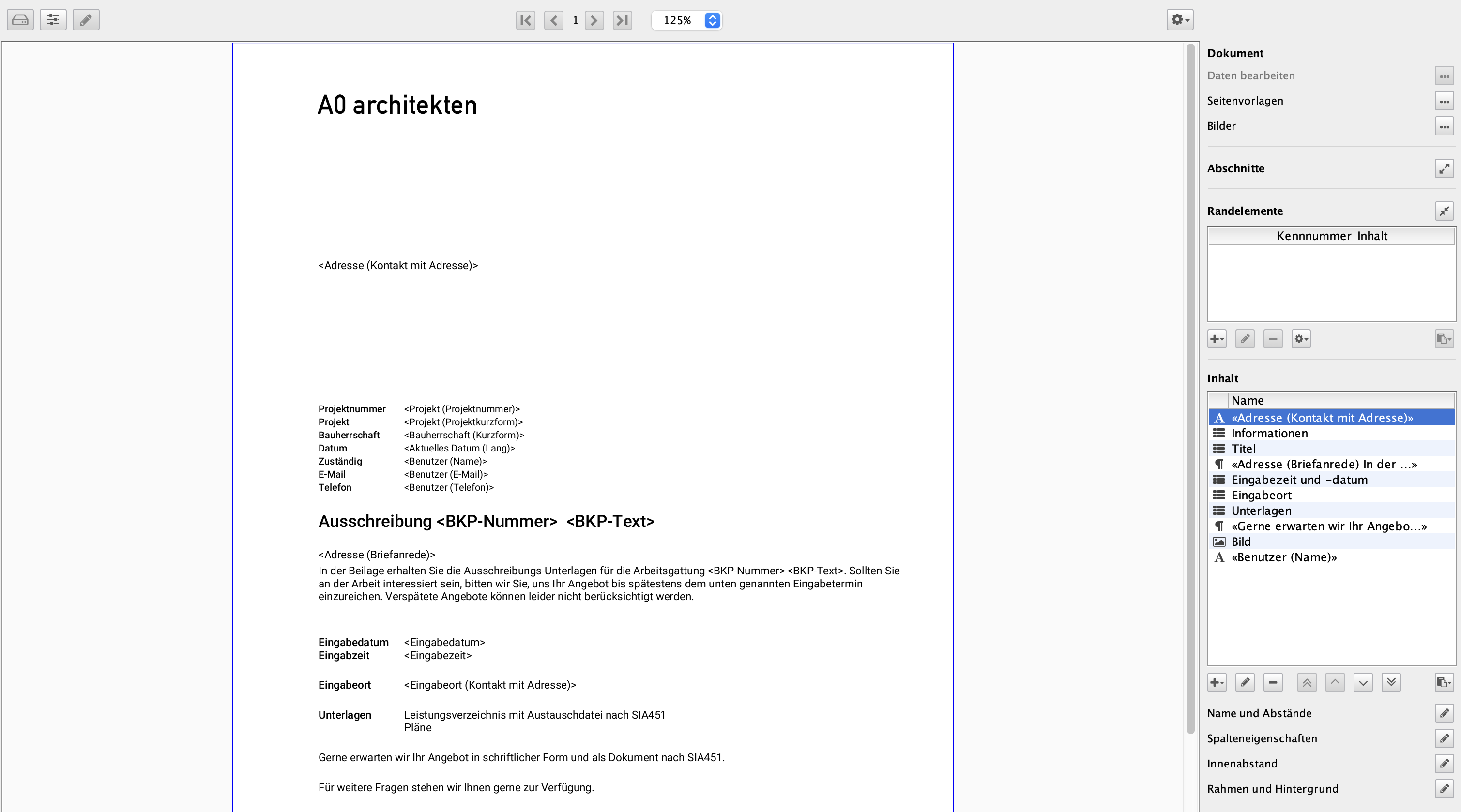
Task: Click the printer icon in the top toolbar
Action: pyautogui.click(x=20, y=20)
